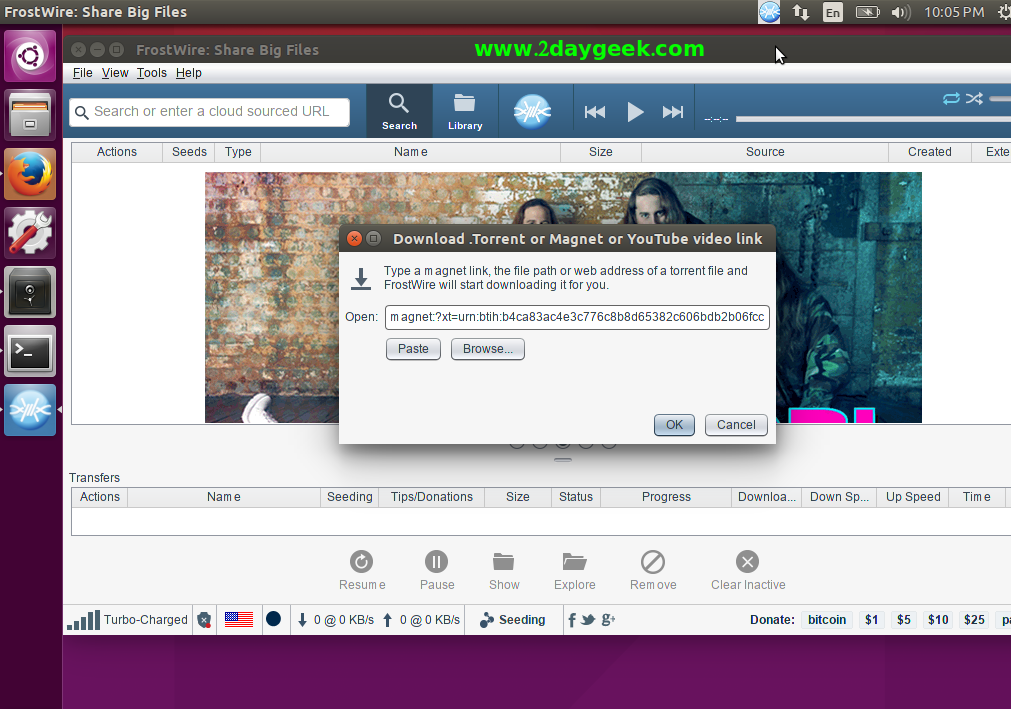Click Show in library folder icon
This screenshot has height=709, width=1011.
tap(504, 562)
